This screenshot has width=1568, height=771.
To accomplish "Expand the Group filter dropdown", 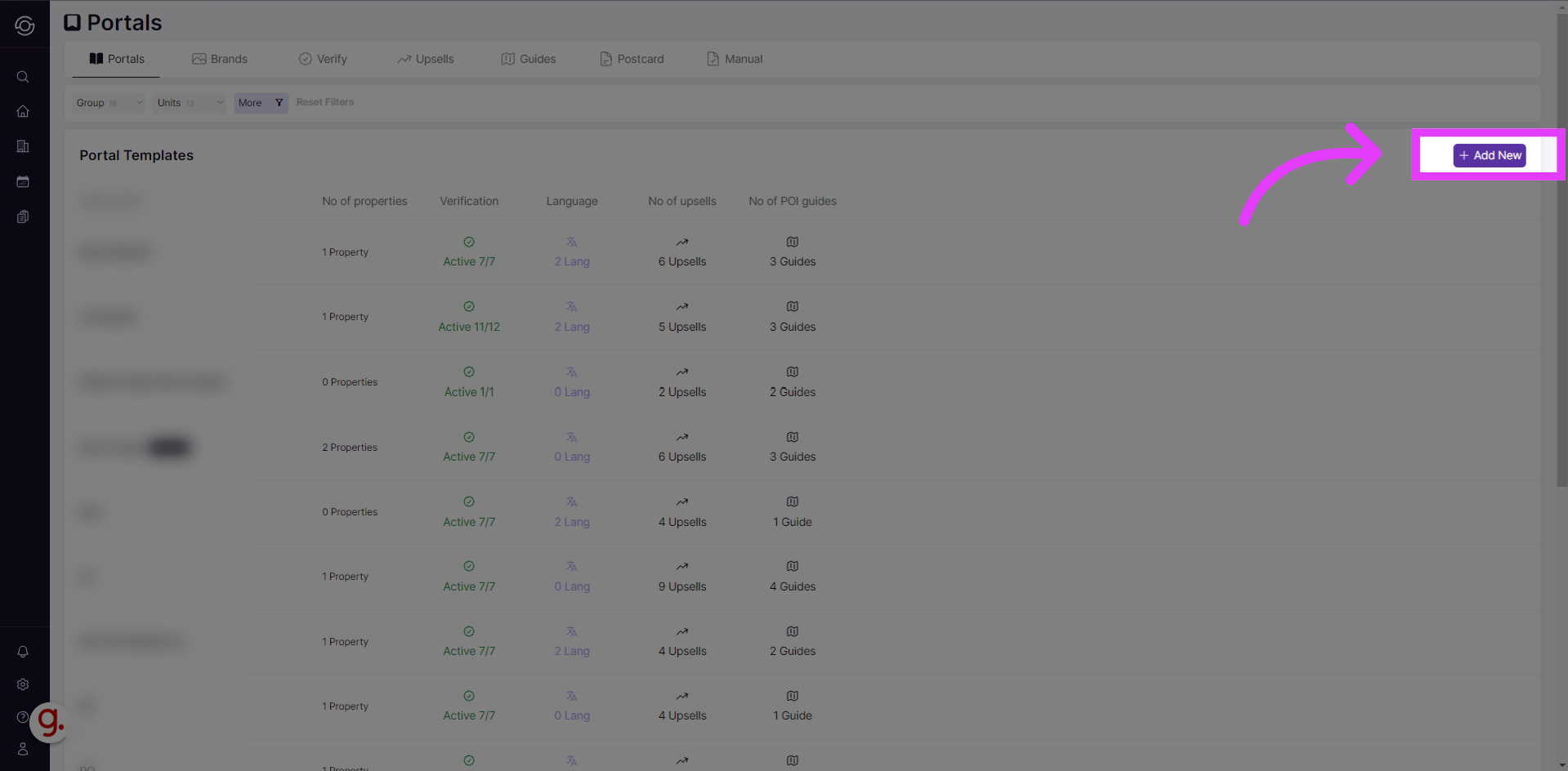I will [x=109, y=103].
